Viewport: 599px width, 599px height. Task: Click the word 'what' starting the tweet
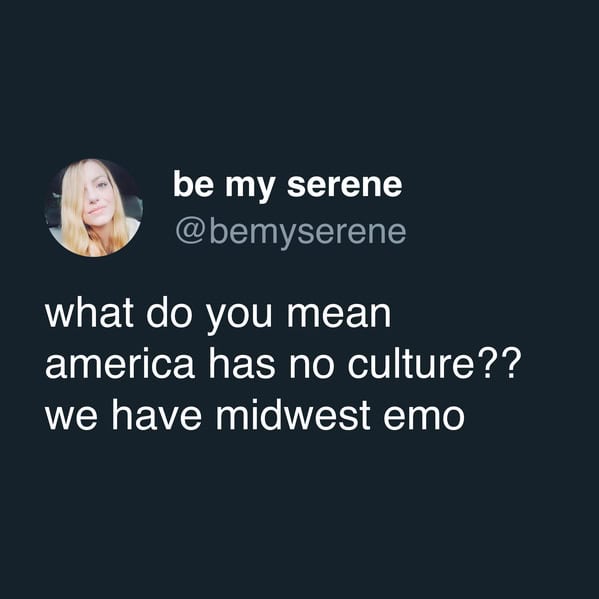point(89,313)
